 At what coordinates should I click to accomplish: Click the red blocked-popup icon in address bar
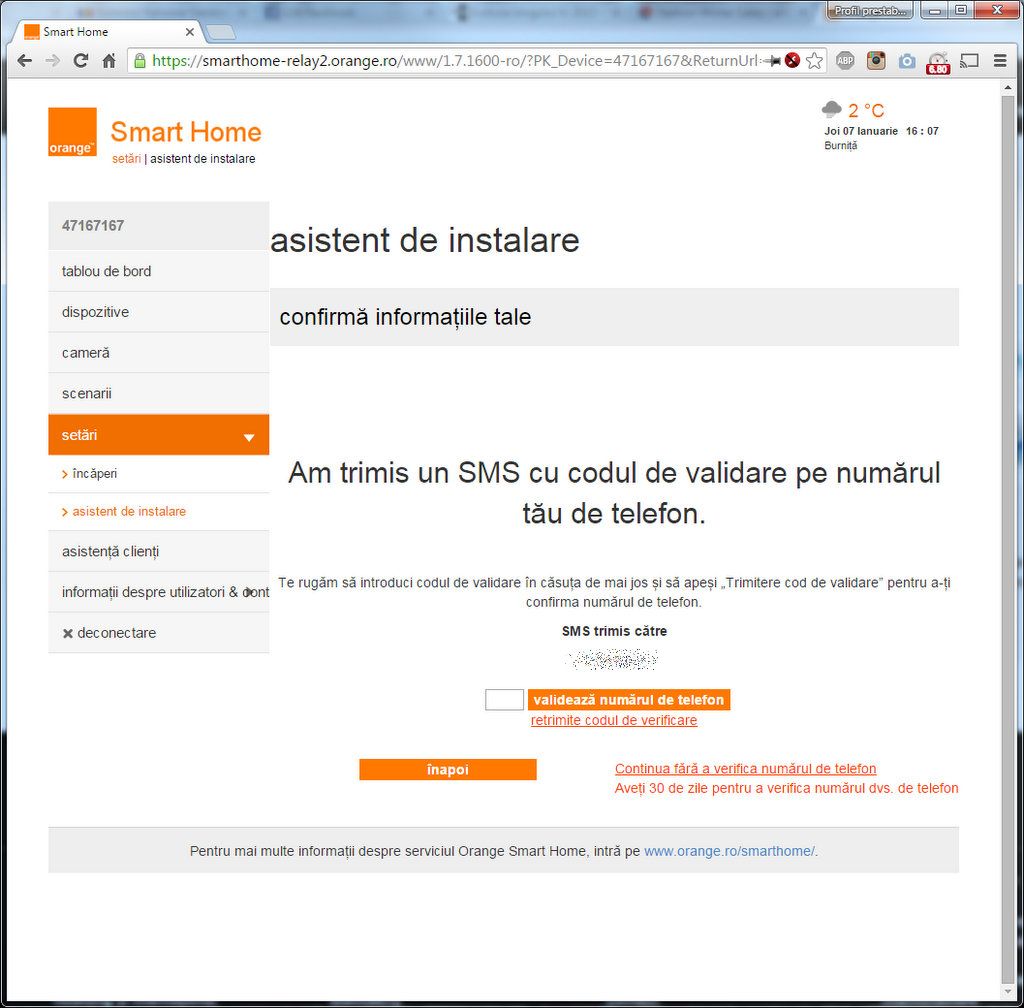point(792,61)
